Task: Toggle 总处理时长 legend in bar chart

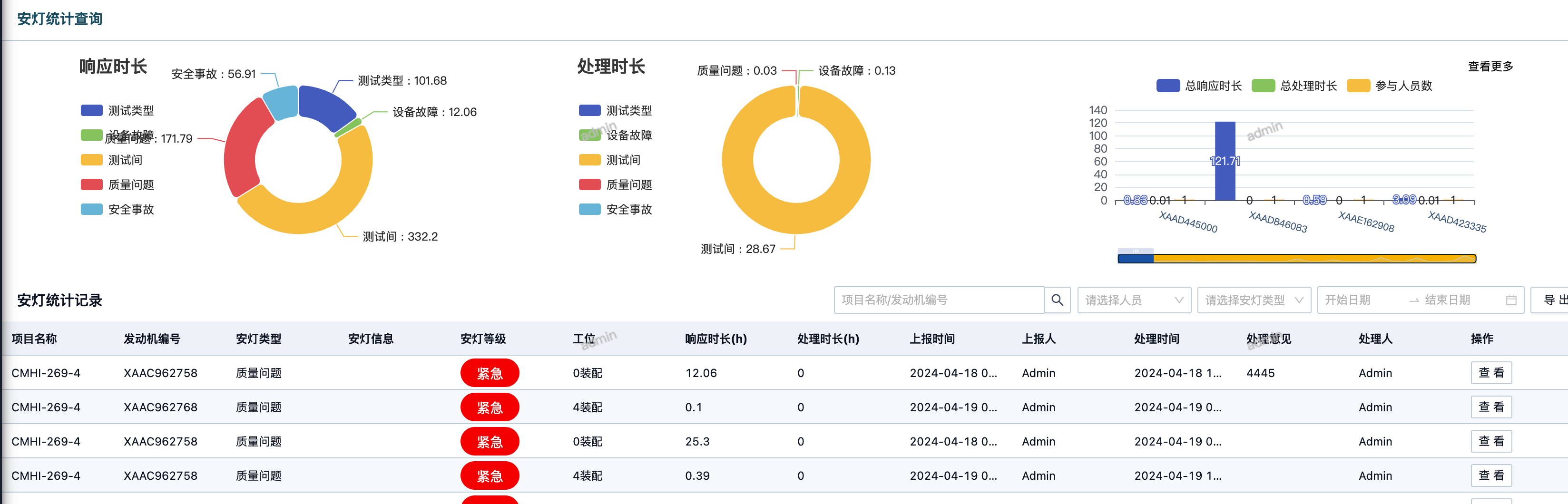Action: [x=1294, y=86]
